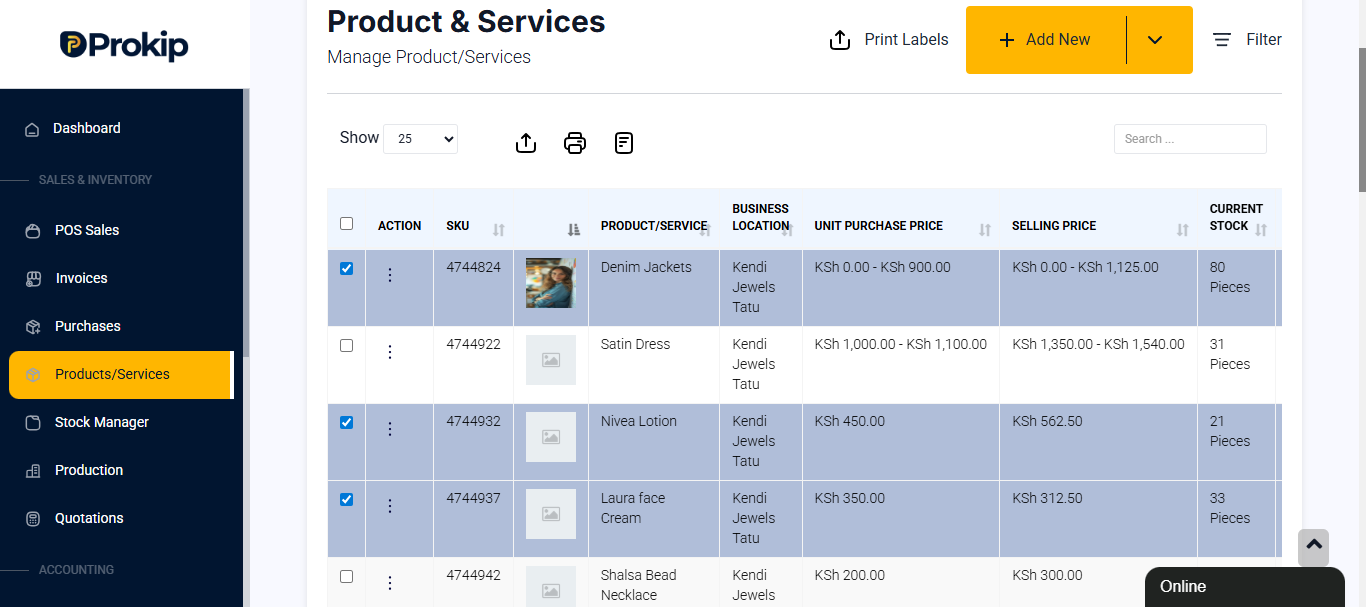Expand the Add New dropdown arrow
Image resolution: width=1366 pixels, height=607 pixels.
(x=1155, y=40)
